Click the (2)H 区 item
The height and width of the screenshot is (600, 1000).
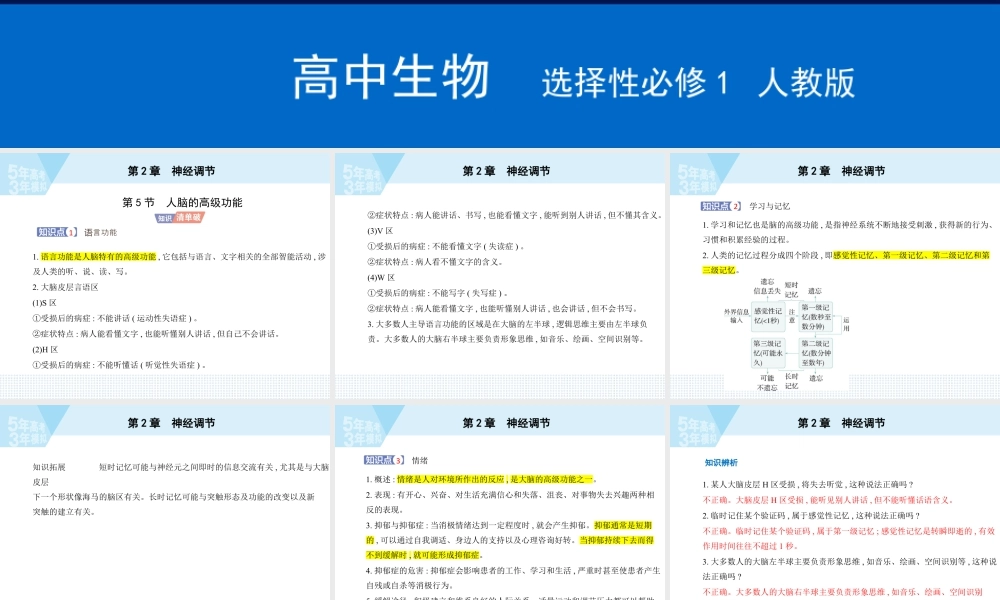click(45, 349)
